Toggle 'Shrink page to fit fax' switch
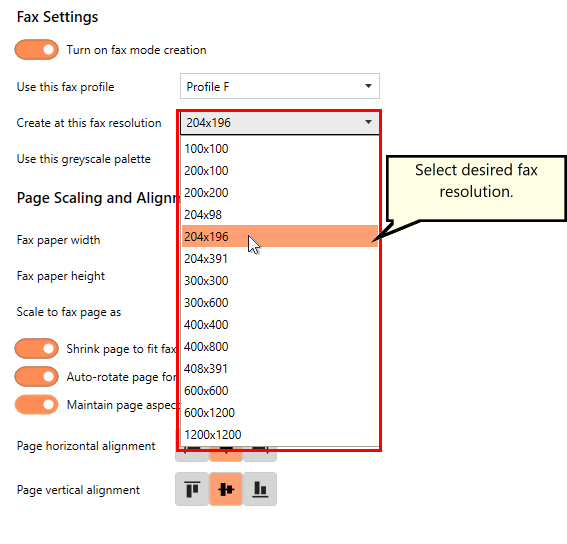This screenshot has width=567, height=544. (37, 348)
